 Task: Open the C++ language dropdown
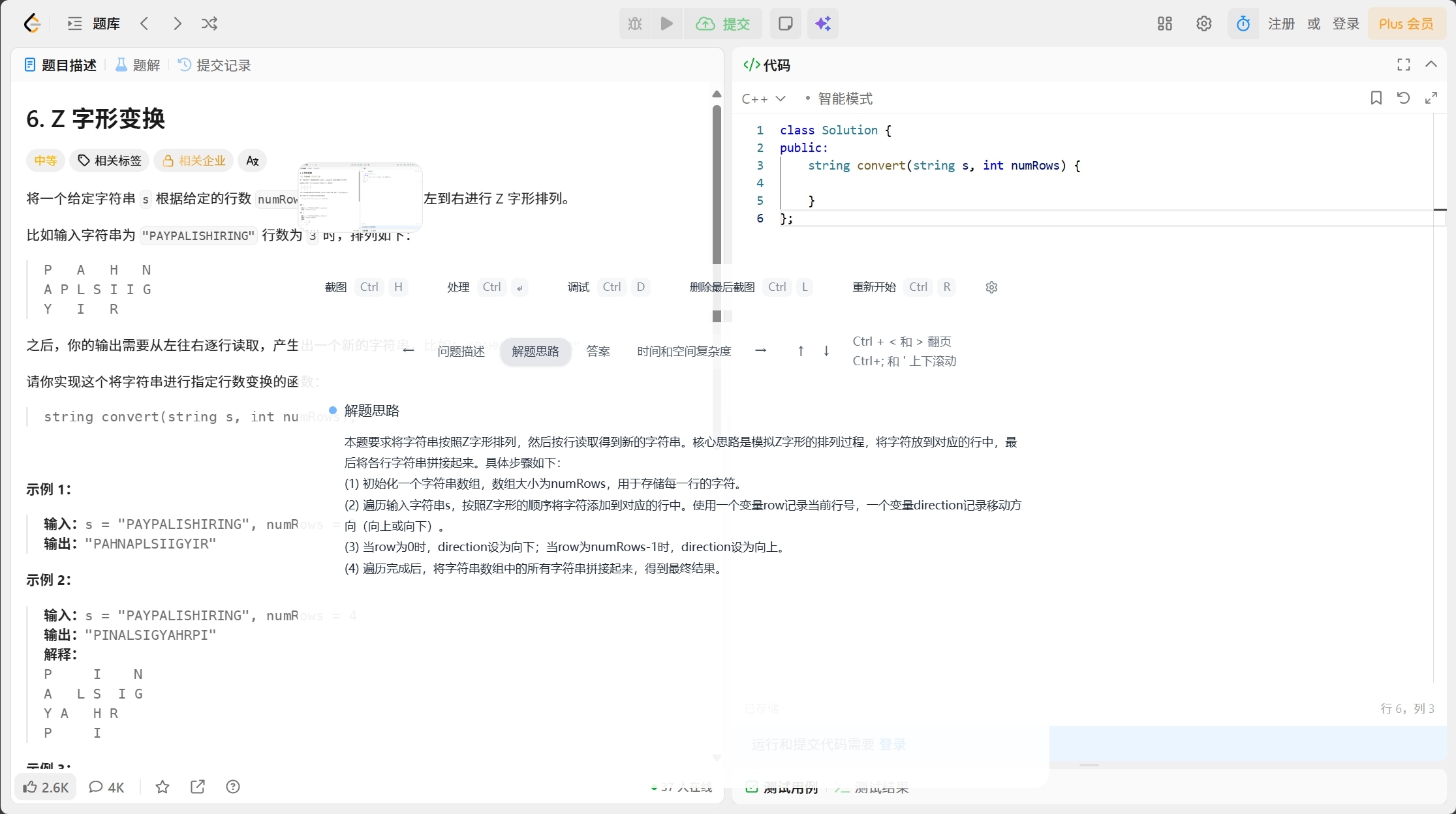coord(764,98)
